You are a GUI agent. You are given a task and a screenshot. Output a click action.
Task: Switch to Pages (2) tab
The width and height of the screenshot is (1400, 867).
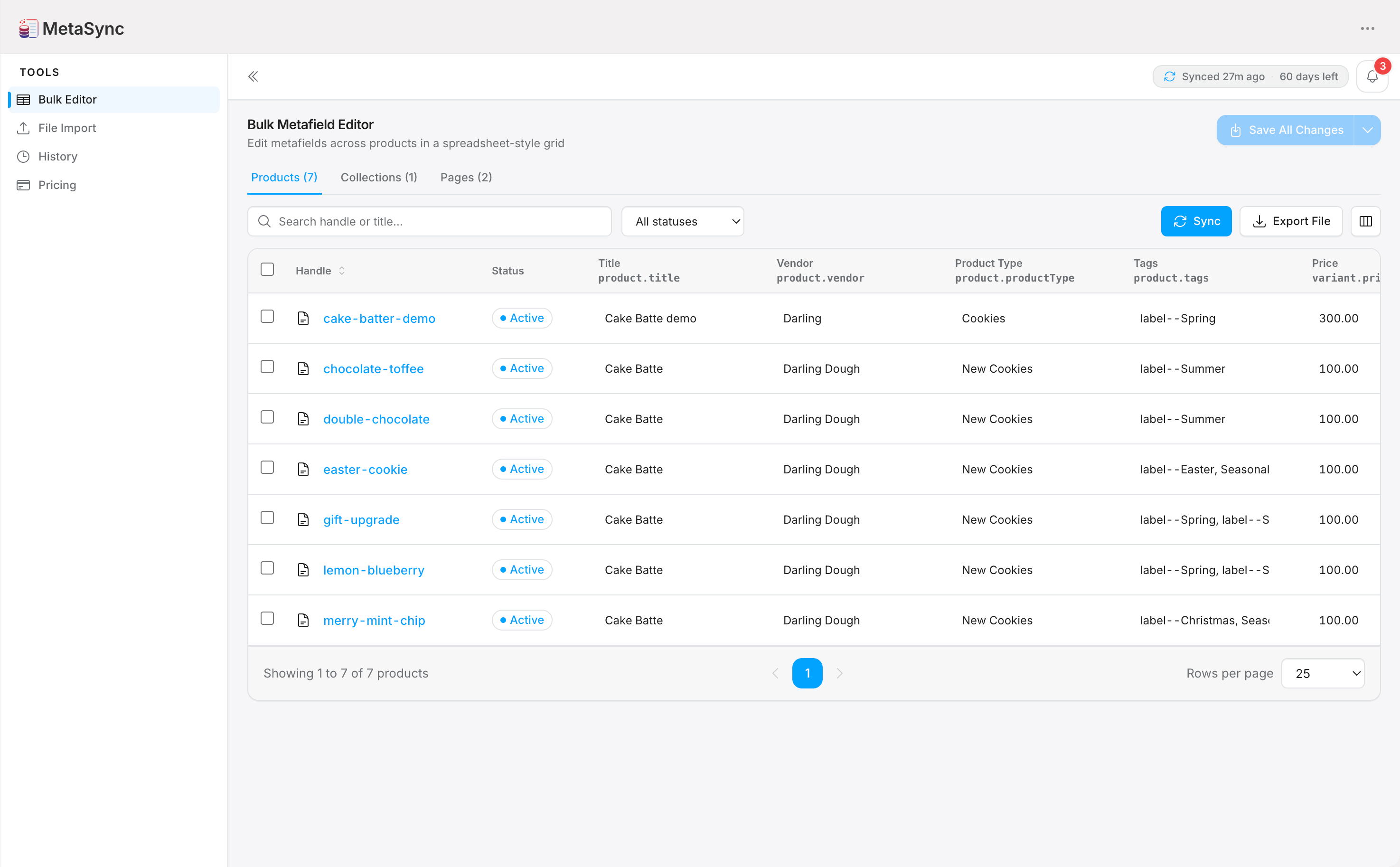pos(466,177)
